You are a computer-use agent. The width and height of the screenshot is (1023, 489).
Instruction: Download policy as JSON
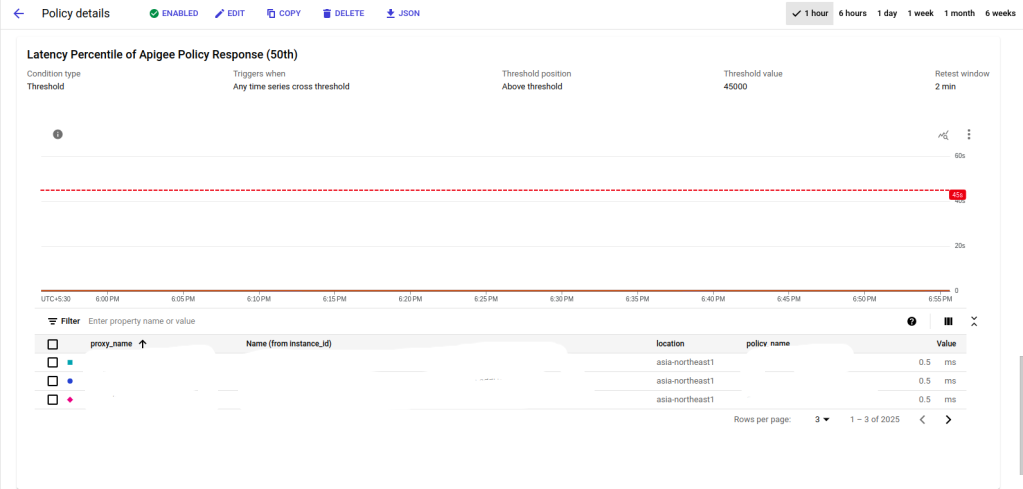point(403,13)
